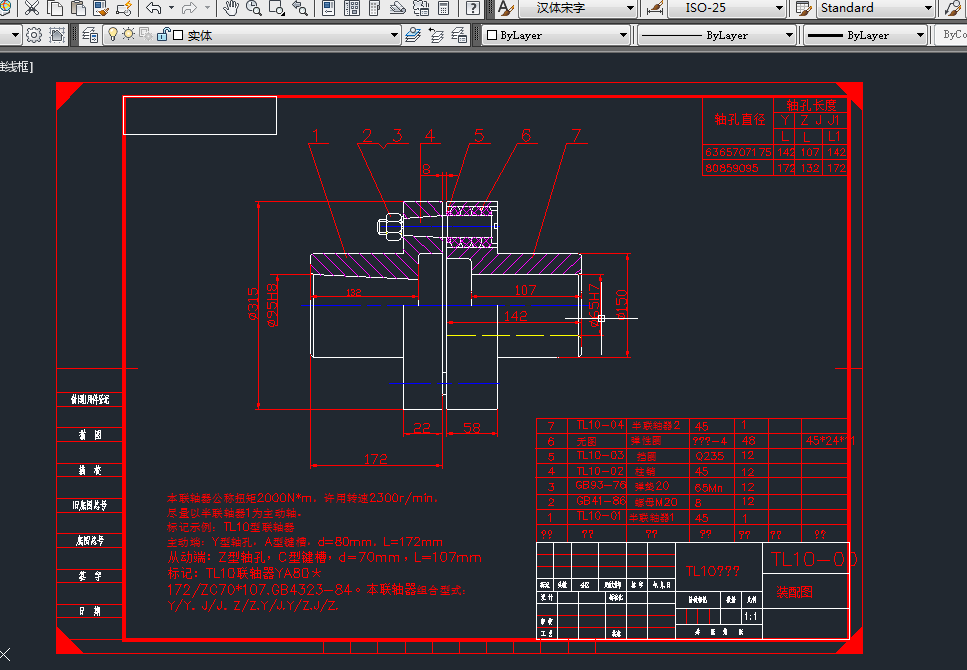Viewport: 967px width, 670px height.
Task: Open Workspace Settings gear icon
Action: 34,35
